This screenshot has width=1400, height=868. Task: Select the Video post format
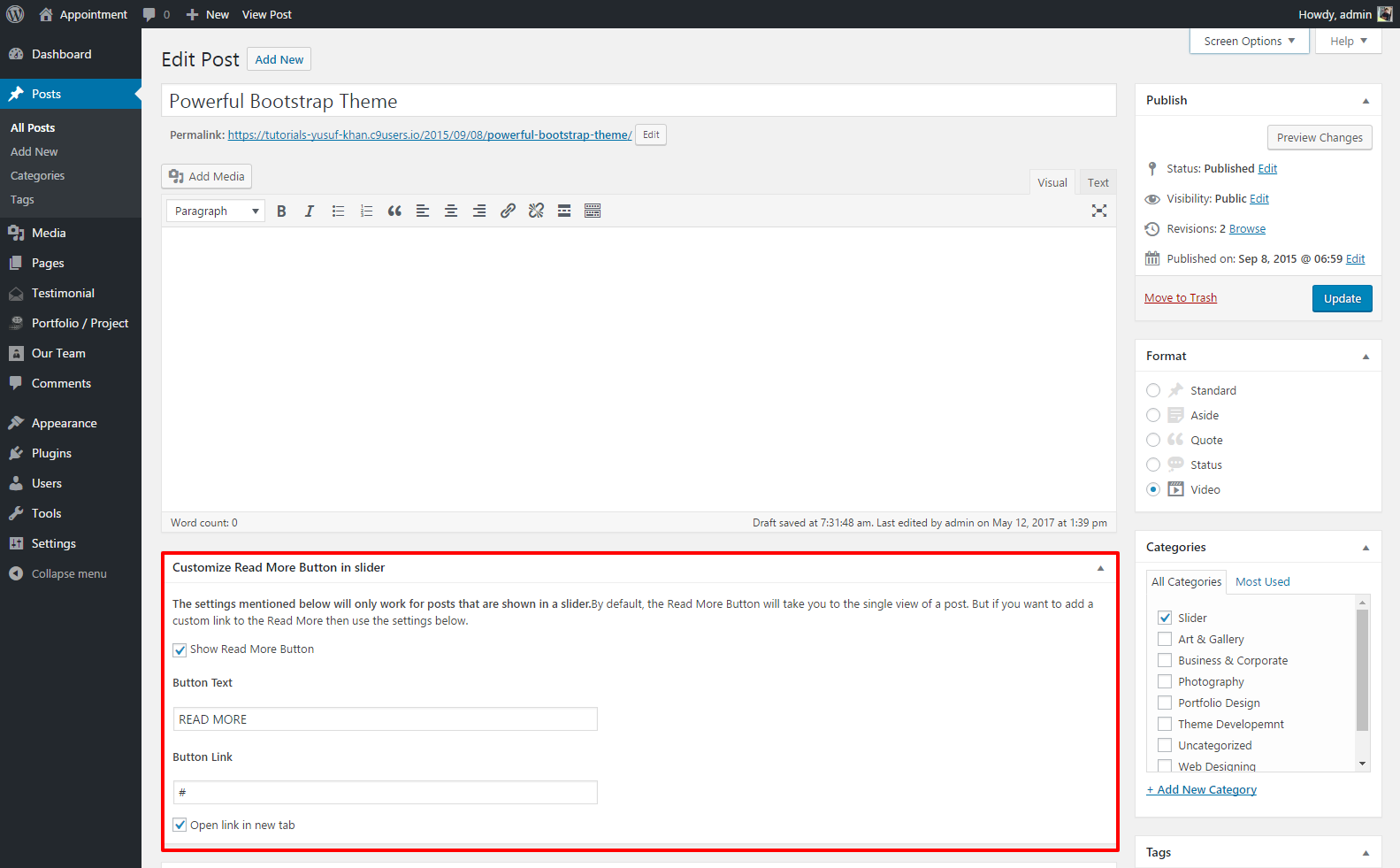pyautogui.click(x=1153, y=489)
